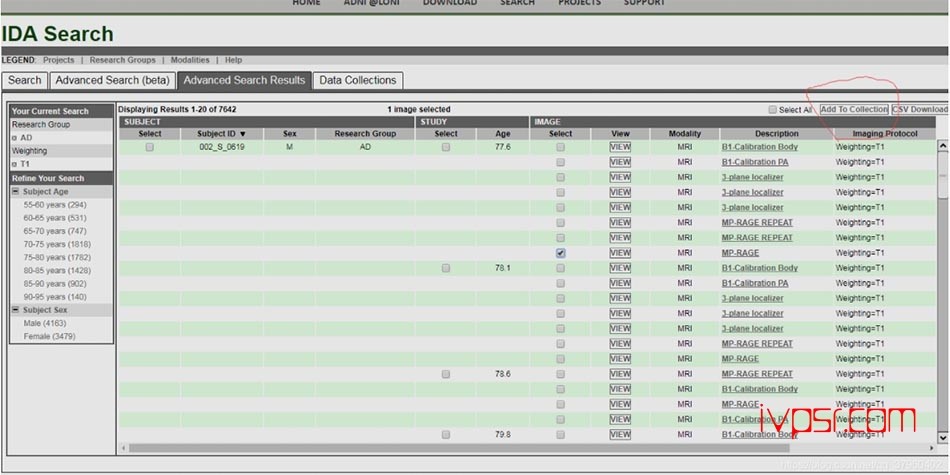Open the Help legend link
The height and width of the screenshot is (475, 950).
(233, 60)
